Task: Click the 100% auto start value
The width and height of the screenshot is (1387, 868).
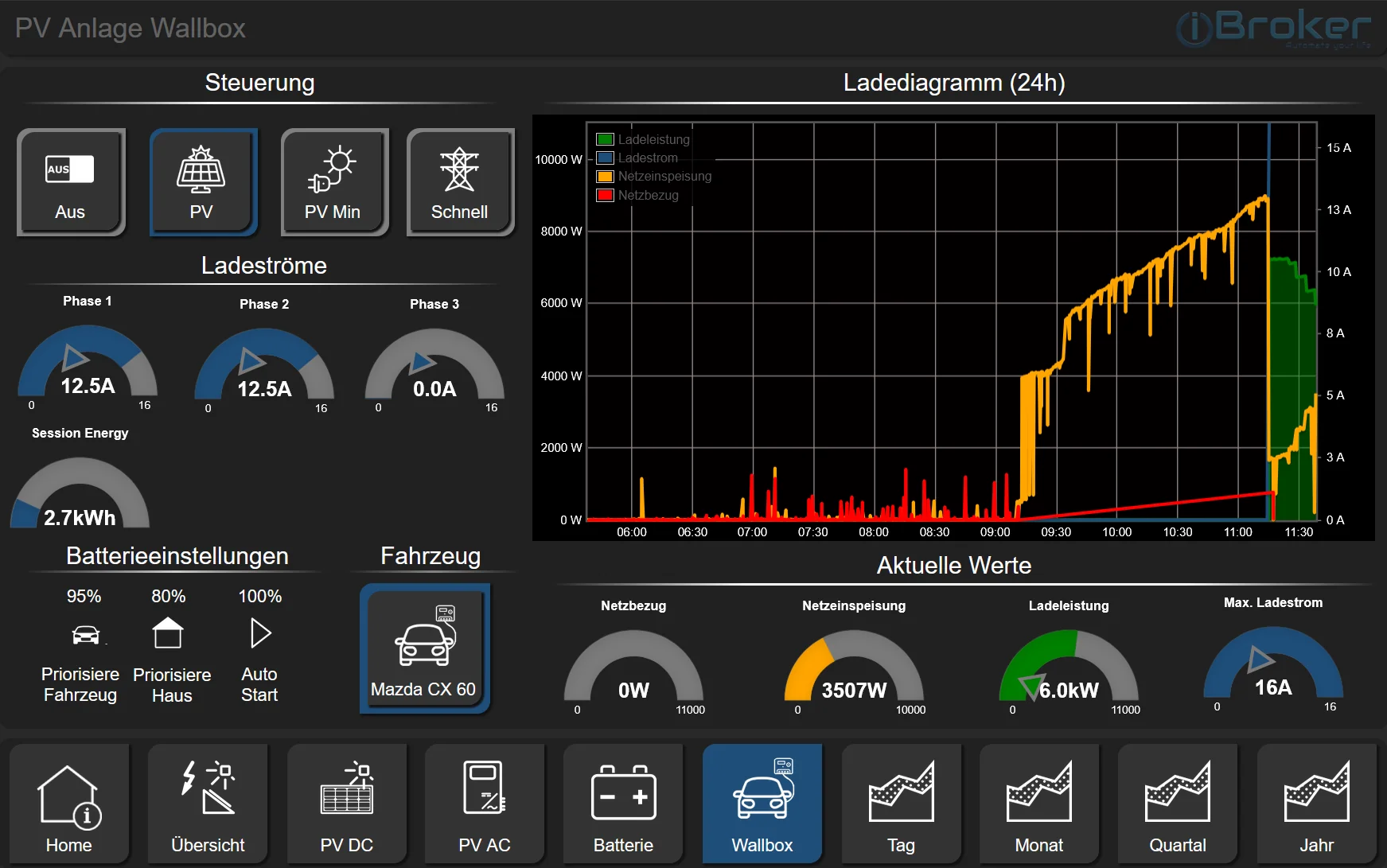Action: (260, 596)
